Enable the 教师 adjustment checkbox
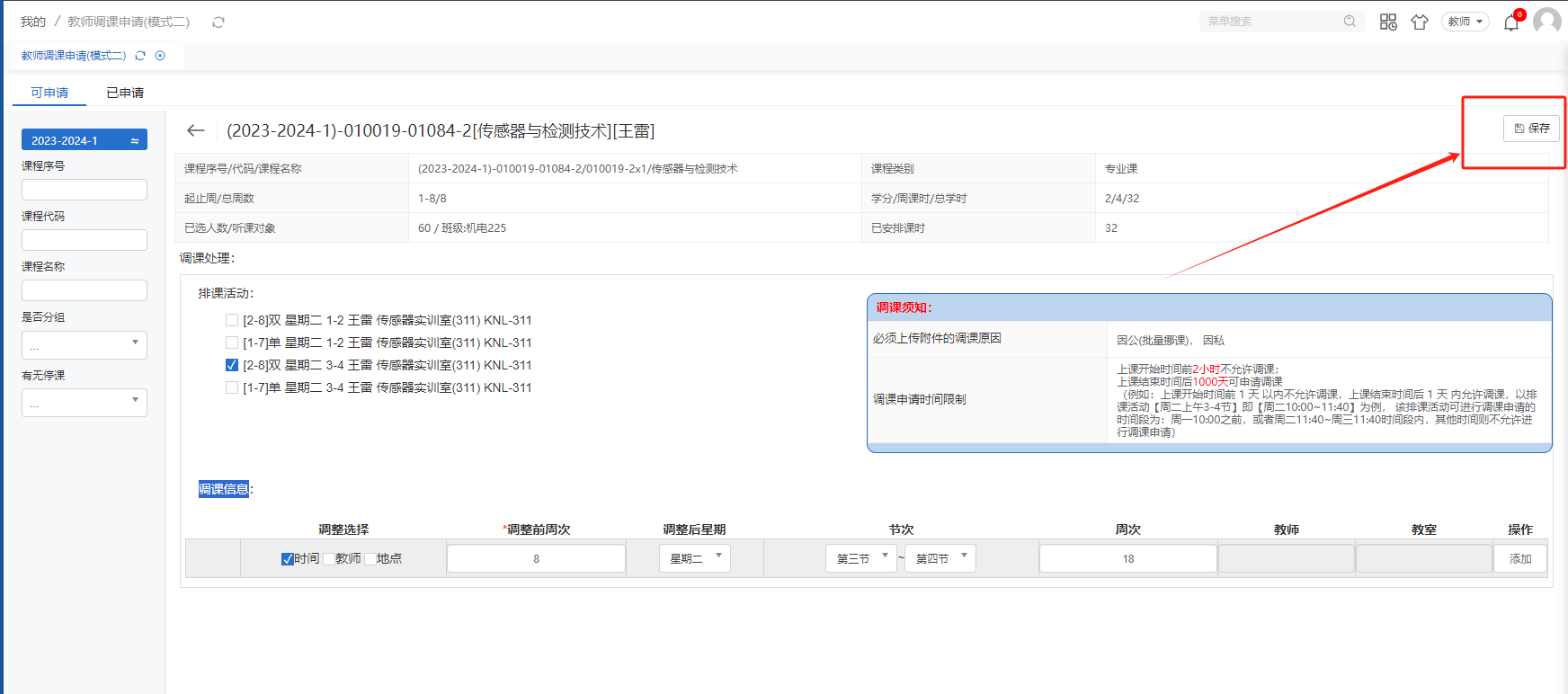Image resolution: width=1568 pixels, height=694 pixels. click(329, 559)
